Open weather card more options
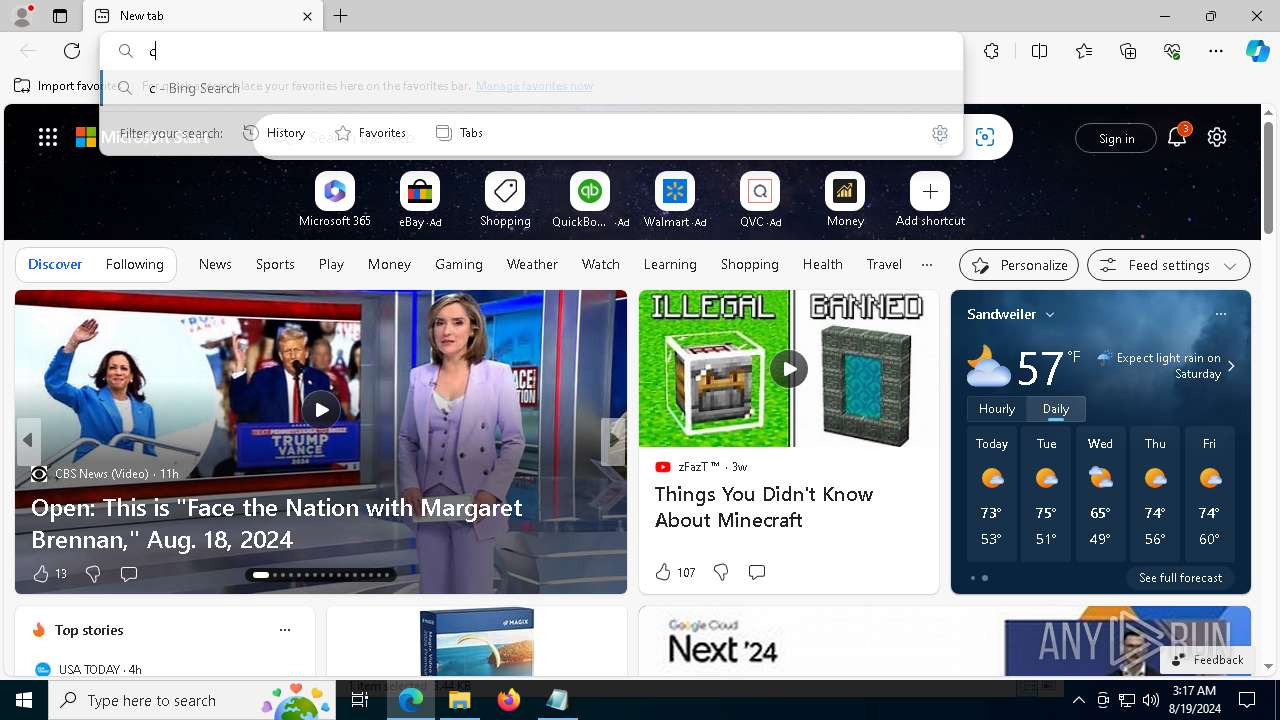Screen dimensions: 1280x720 tap(1220, 314)
